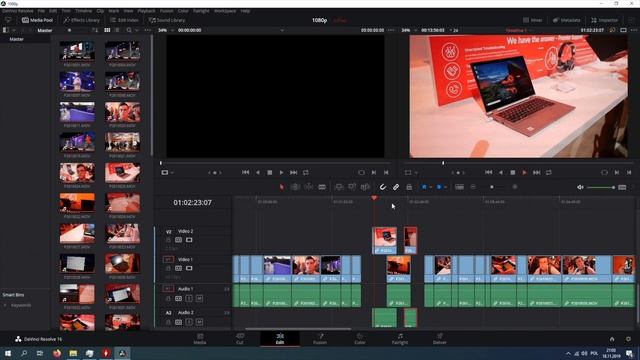This screenshot has height=360, width=640.
Task: Play the timeline viewer forward
Action: click(524, 173)
